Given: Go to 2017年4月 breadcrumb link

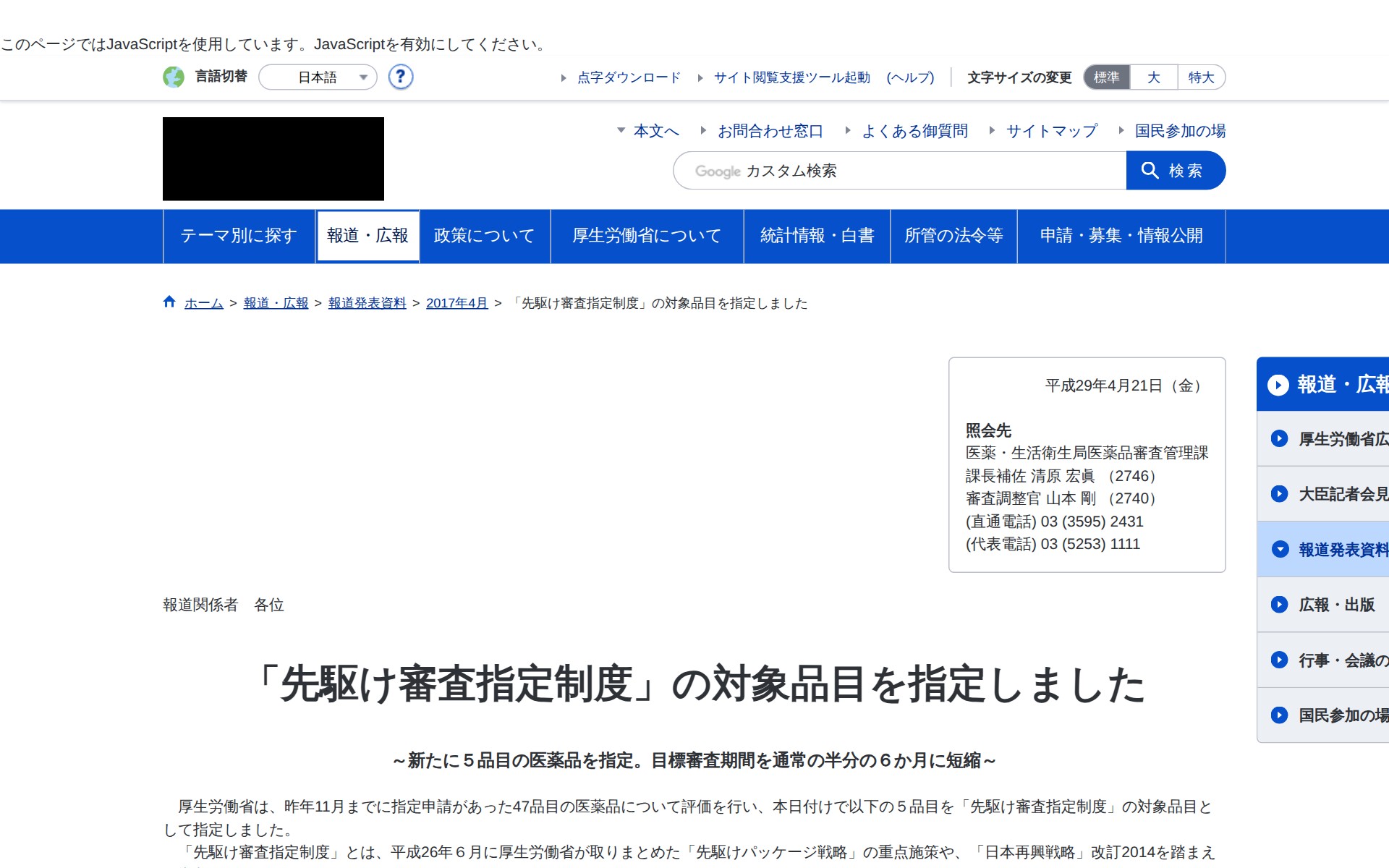Looking at the screenshot, I should (456, 303).
